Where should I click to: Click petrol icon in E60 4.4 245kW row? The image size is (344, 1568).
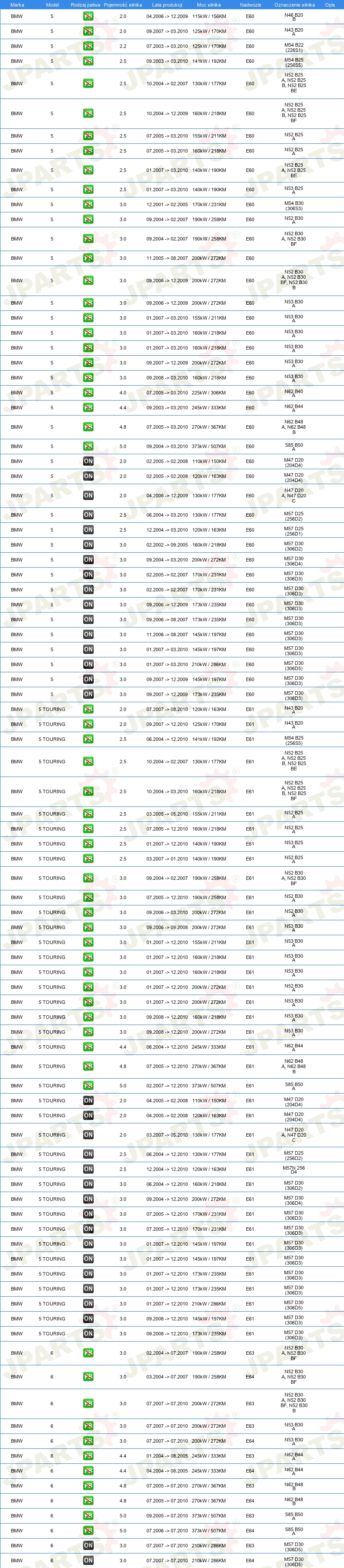tap(88, 408)
